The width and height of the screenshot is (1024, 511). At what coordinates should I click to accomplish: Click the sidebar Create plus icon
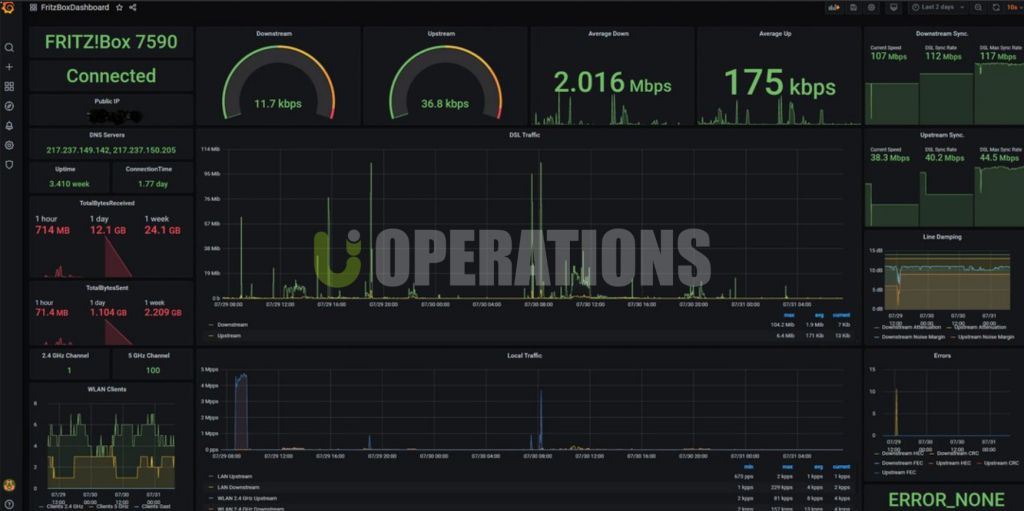[9, 67]
